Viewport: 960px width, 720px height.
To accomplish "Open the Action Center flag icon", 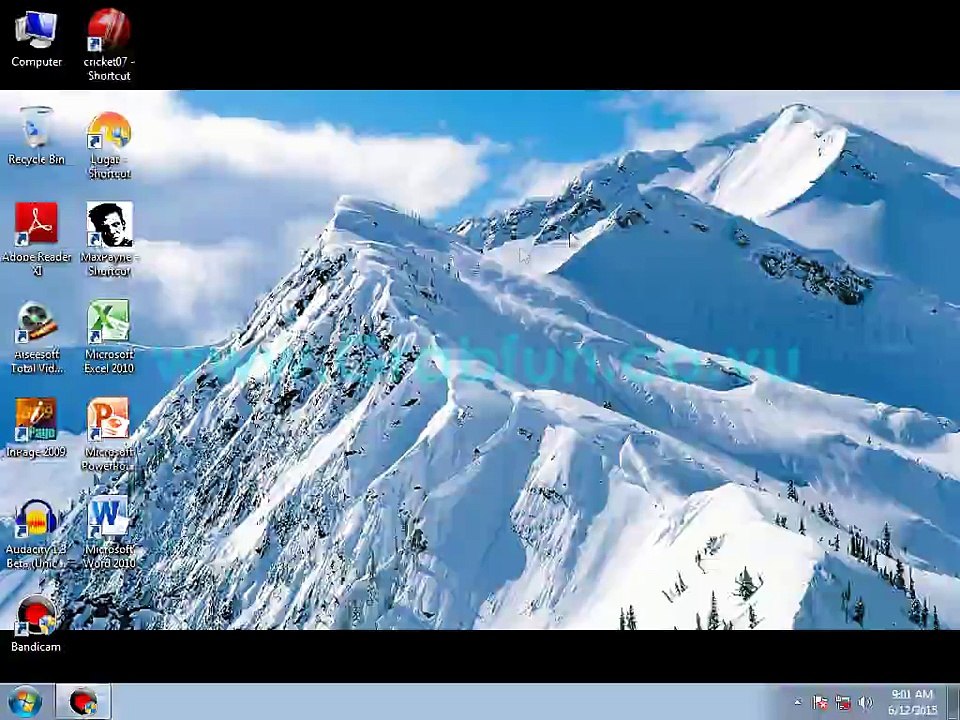I will (x=820, y=702).
